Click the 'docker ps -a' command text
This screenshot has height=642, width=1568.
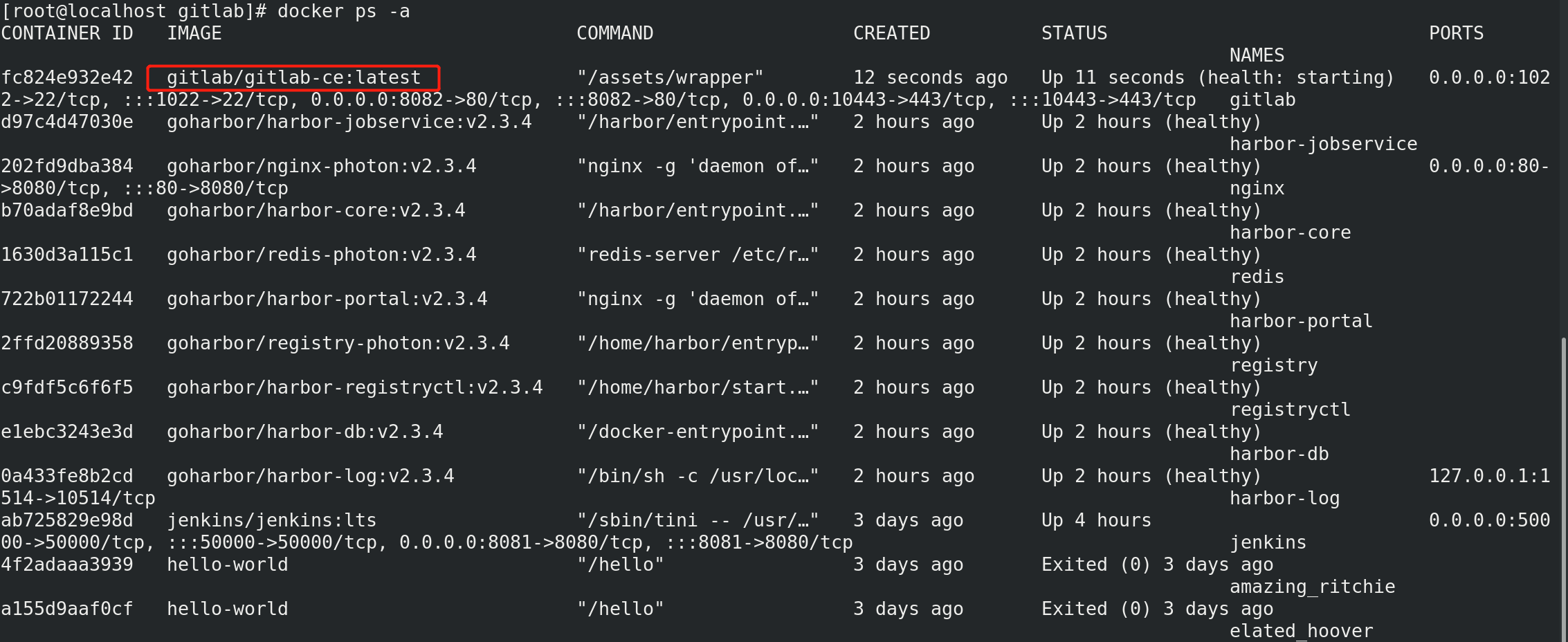click(344, 12)
